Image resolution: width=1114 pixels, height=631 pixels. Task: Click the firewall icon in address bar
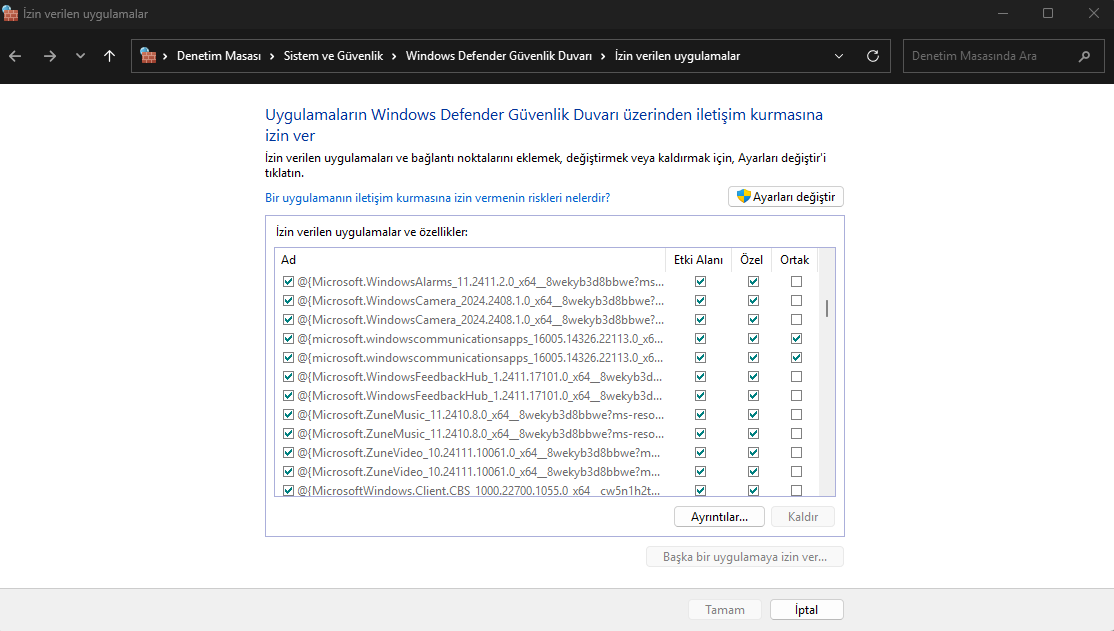(x=148, y=55)
